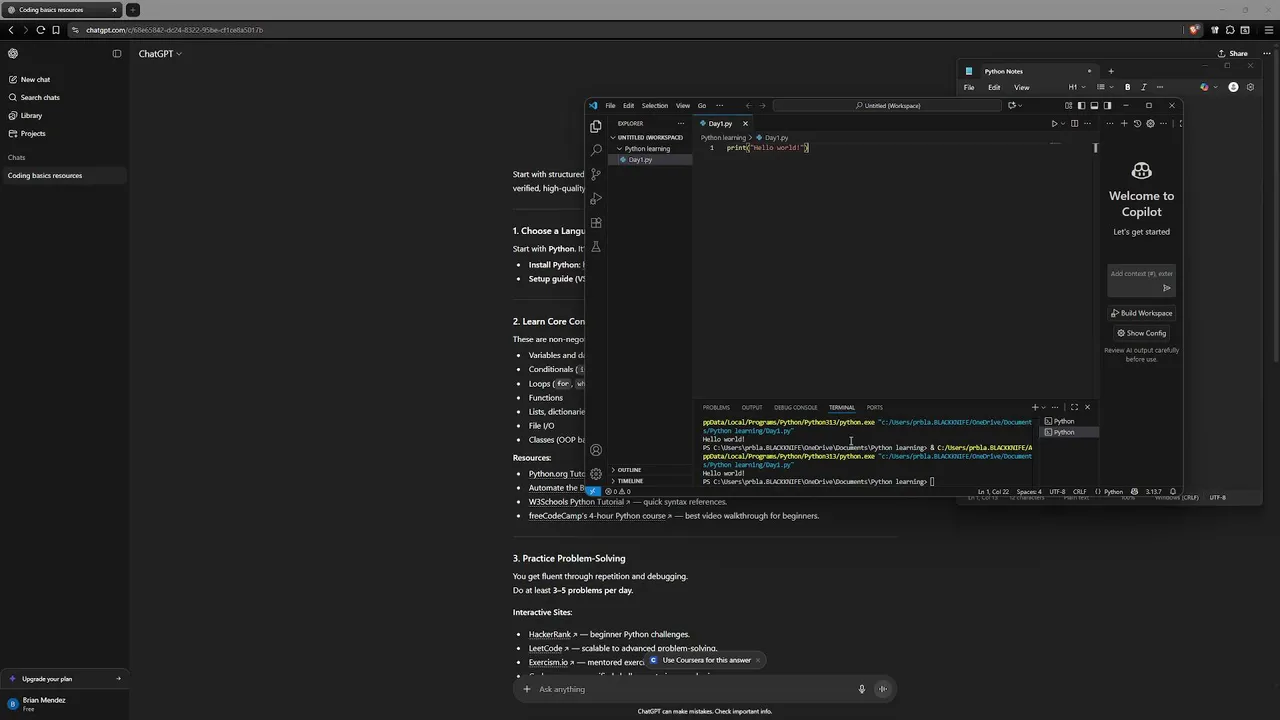This screenshot has width=1280, height=720.
Task: Switch to the PROBLEMS panel tab
Action: (x=716, y=407)
